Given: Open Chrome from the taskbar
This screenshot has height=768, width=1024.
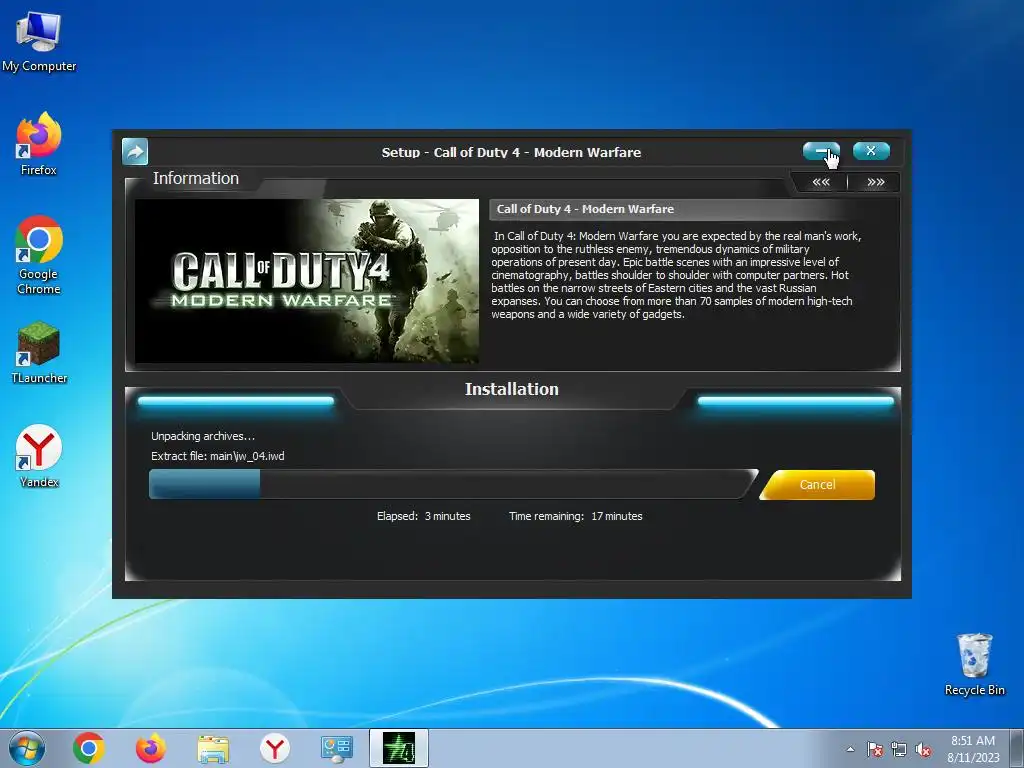Looking at the screenshot, I should (x=89, y=748).
